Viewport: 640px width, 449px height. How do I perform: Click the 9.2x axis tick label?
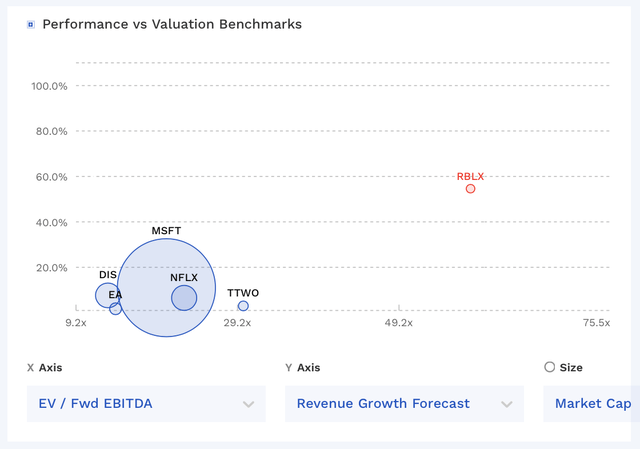click(76, 323)
